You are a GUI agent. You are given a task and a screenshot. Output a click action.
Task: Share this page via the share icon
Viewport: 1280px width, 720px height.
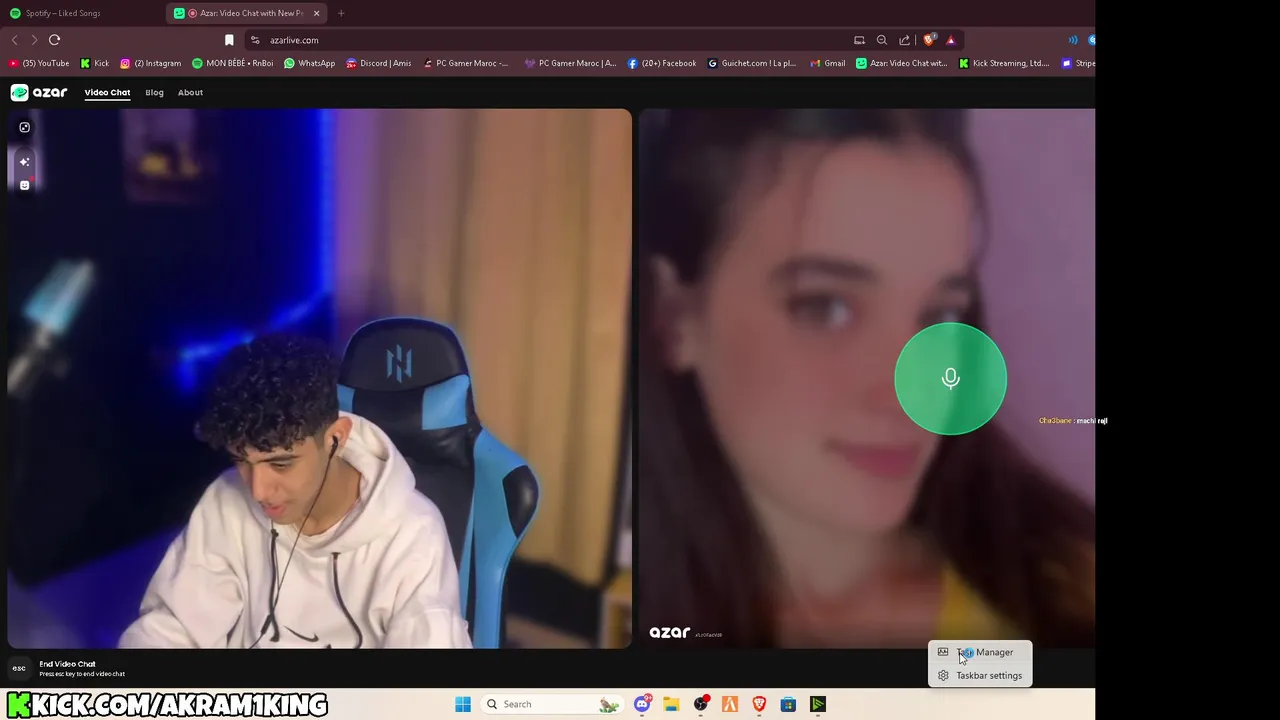(x=904, y=40)
